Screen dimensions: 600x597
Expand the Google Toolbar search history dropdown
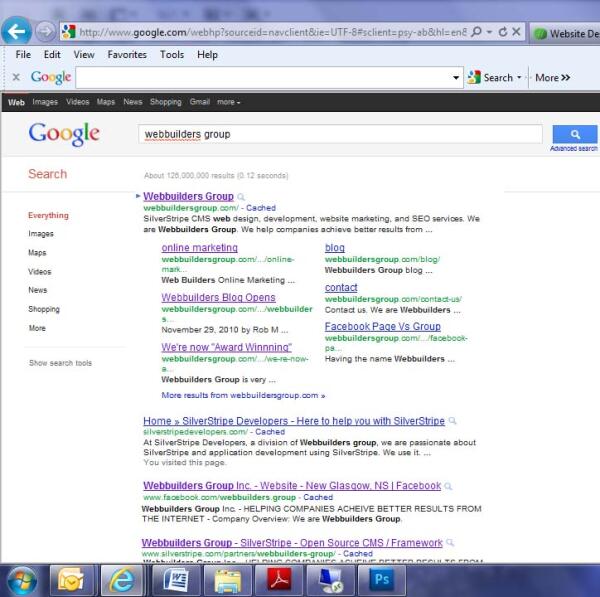pos(456,78)
